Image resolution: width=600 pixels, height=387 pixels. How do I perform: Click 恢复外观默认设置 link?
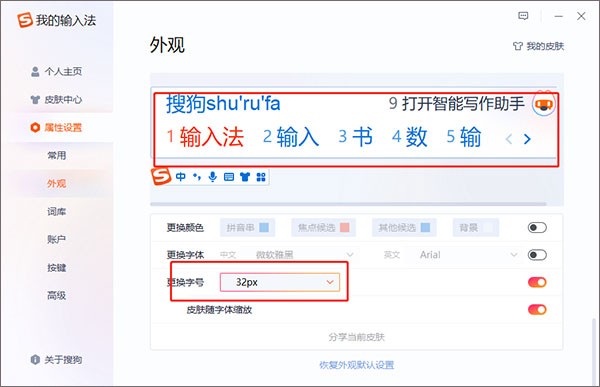pos(357,365)
